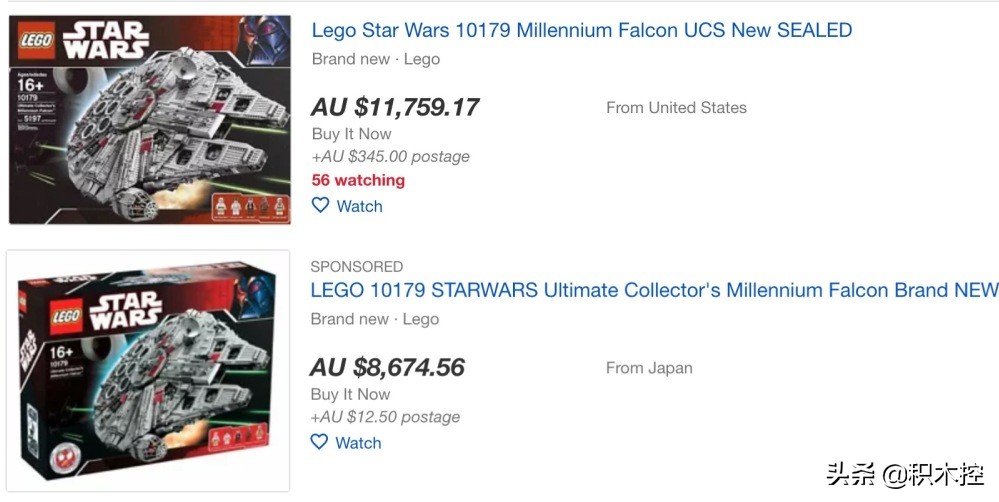Click the SPONSORED label above the second listing
This screenshot has width=999, height=502.
357,267
